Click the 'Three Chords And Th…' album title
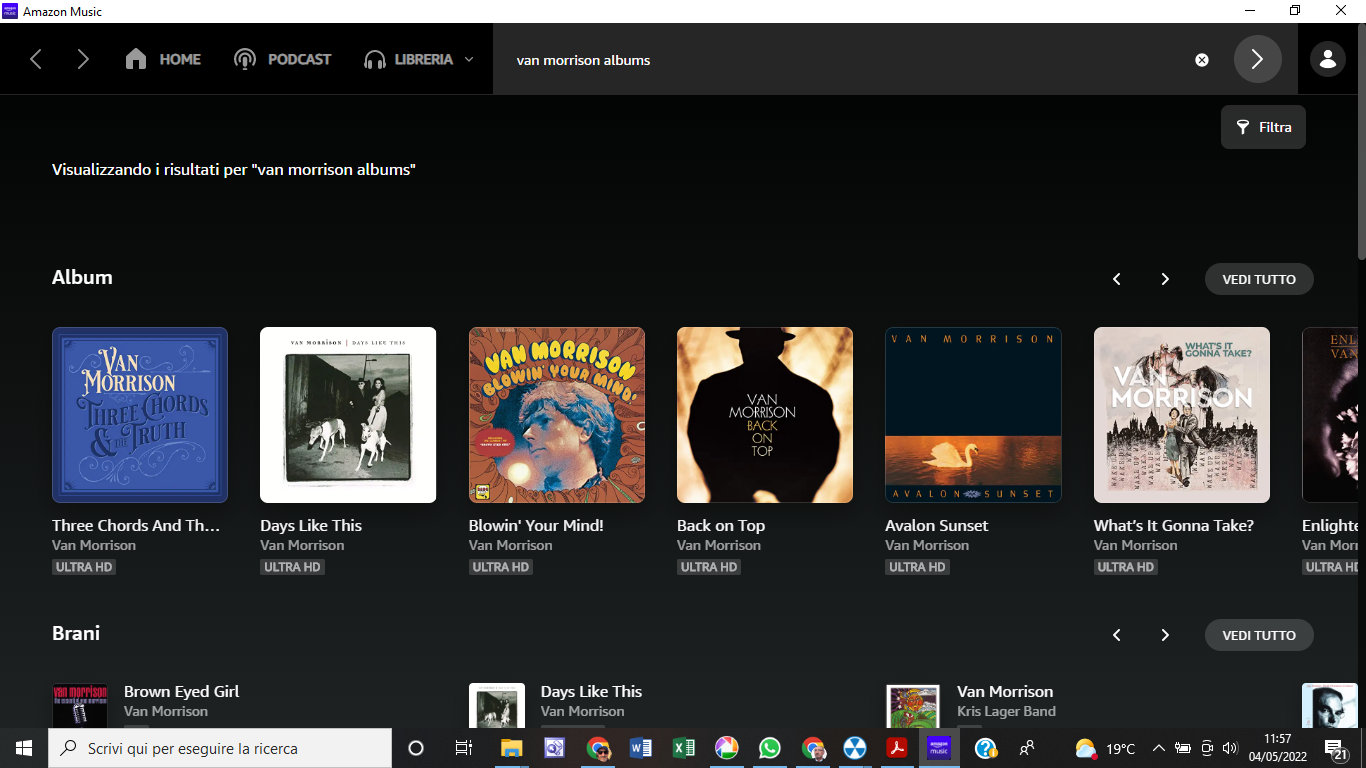Image resolution: width=1366 pixels, height=768 pixels. [x=136, y=525]
